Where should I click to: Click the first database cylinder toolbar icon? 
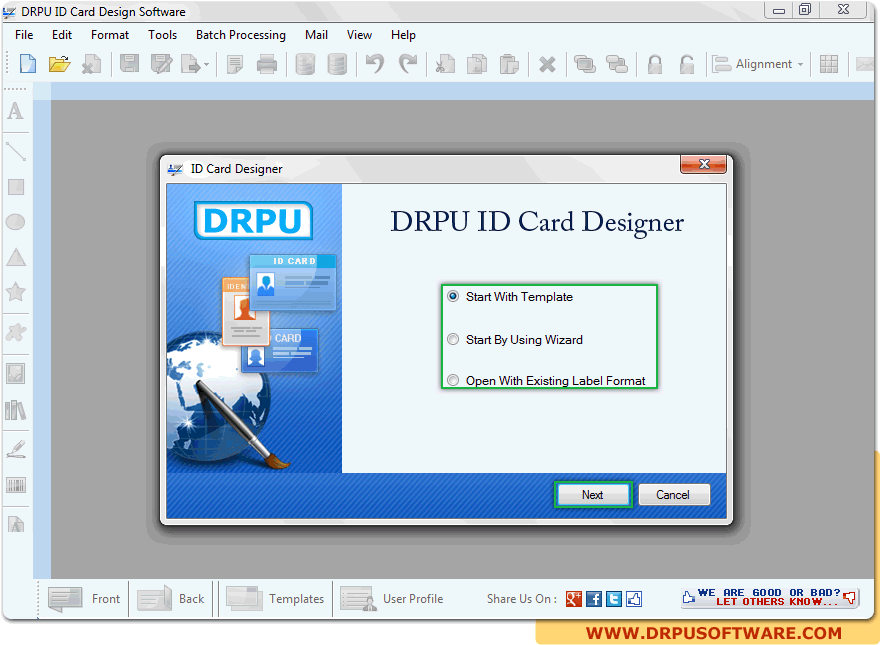(x=305, y=64)
